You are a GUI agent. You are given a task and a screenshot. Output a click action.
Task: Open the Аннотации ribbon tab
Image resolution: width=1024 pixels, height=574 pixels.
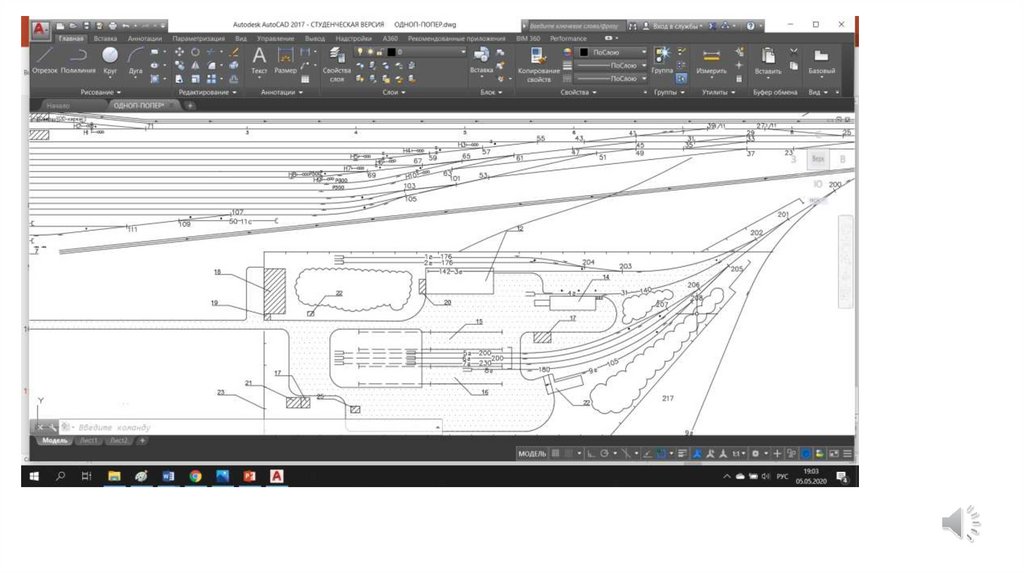pyautogui.click(x=144, y=38)
